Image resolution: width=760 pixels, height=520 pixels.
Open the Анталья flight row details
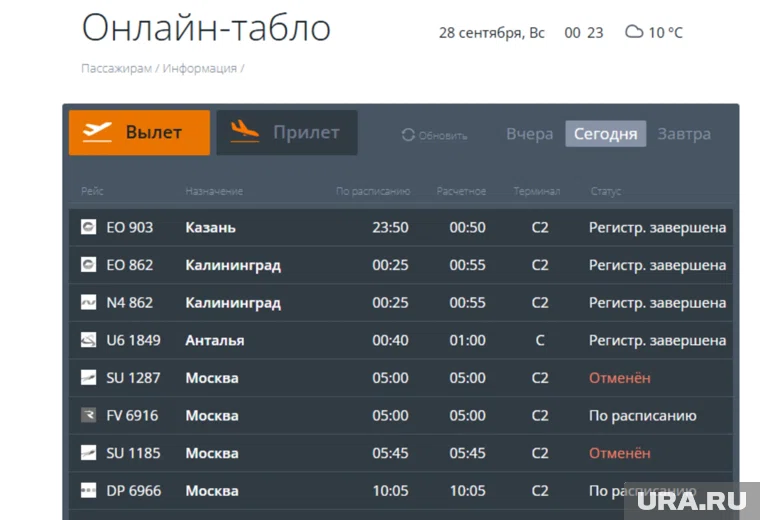[214, 341]
